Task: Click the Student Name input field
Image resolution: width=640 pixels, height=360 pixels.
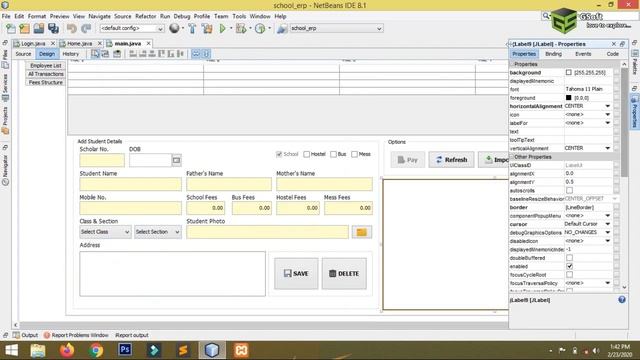Action: pyautogui.click(x=131, y=184)
